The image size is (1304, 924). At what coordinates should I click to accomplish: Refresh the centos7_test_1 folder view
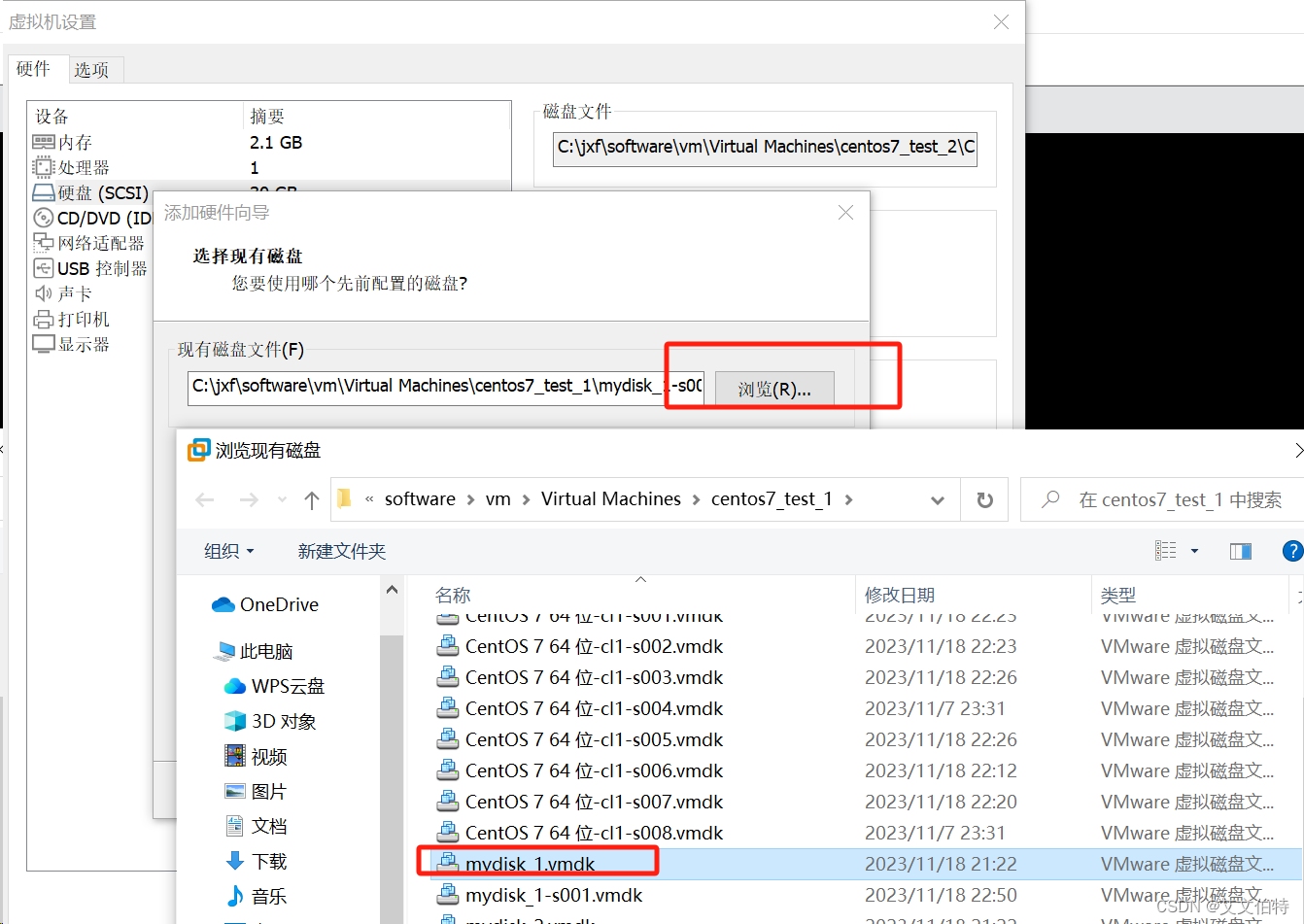(x=984, y=499)
